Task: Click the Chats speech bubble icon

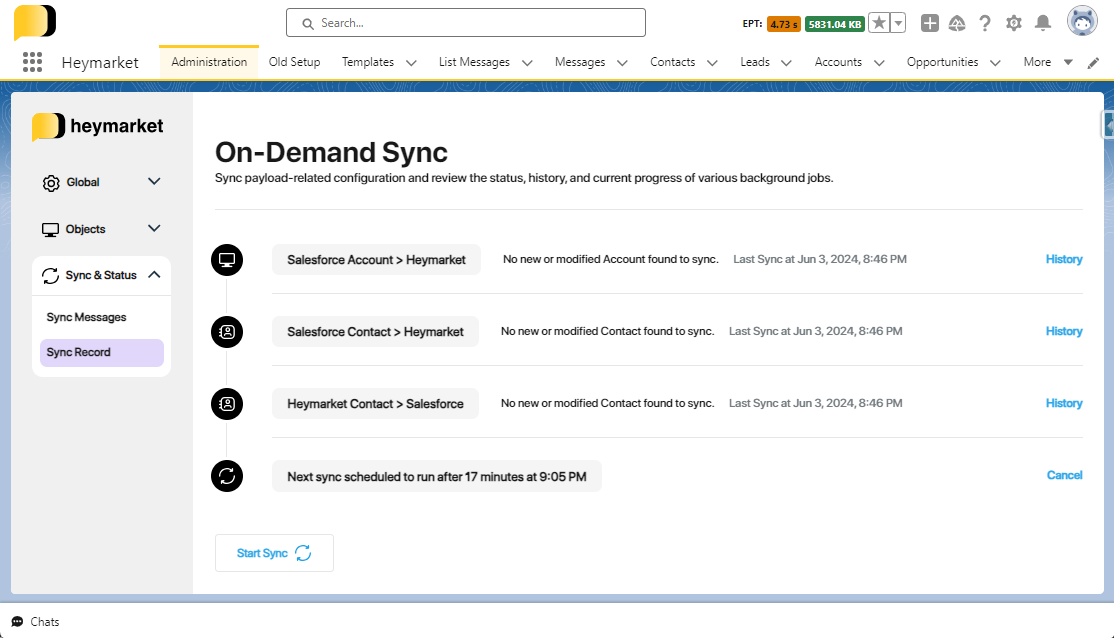Action: (18, 622)
